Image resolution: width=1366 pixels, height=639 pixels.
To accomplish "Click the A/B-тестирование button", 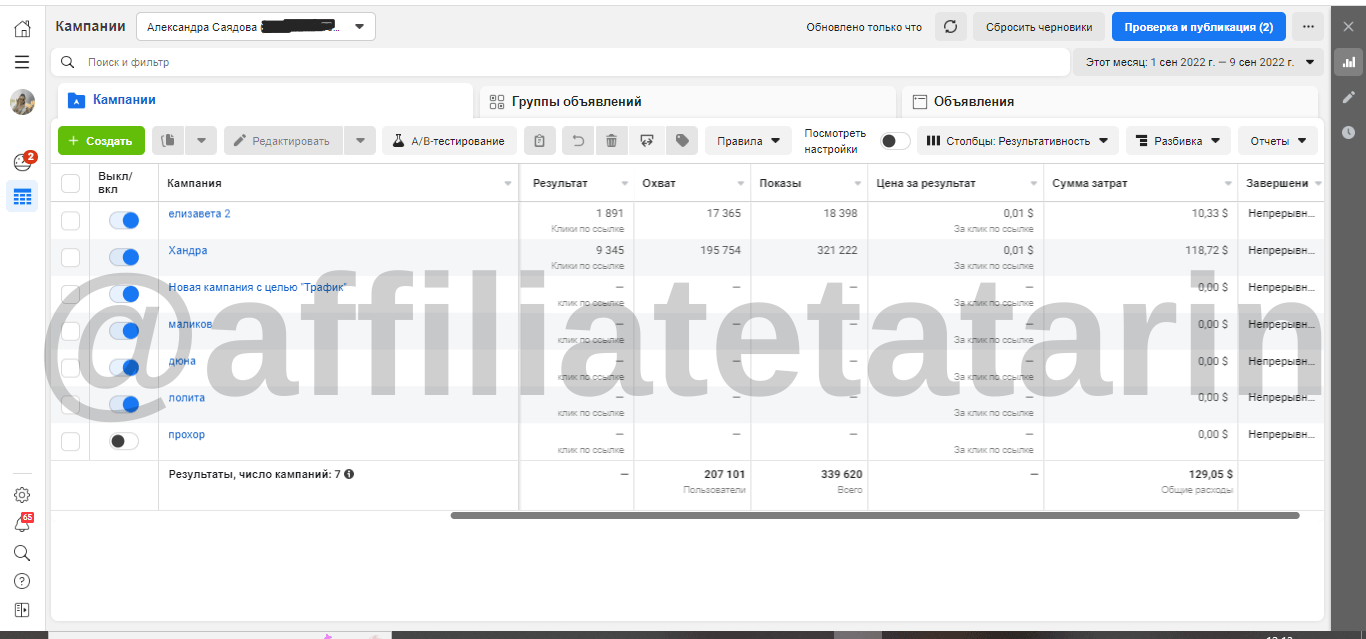I will coord(449,141).
